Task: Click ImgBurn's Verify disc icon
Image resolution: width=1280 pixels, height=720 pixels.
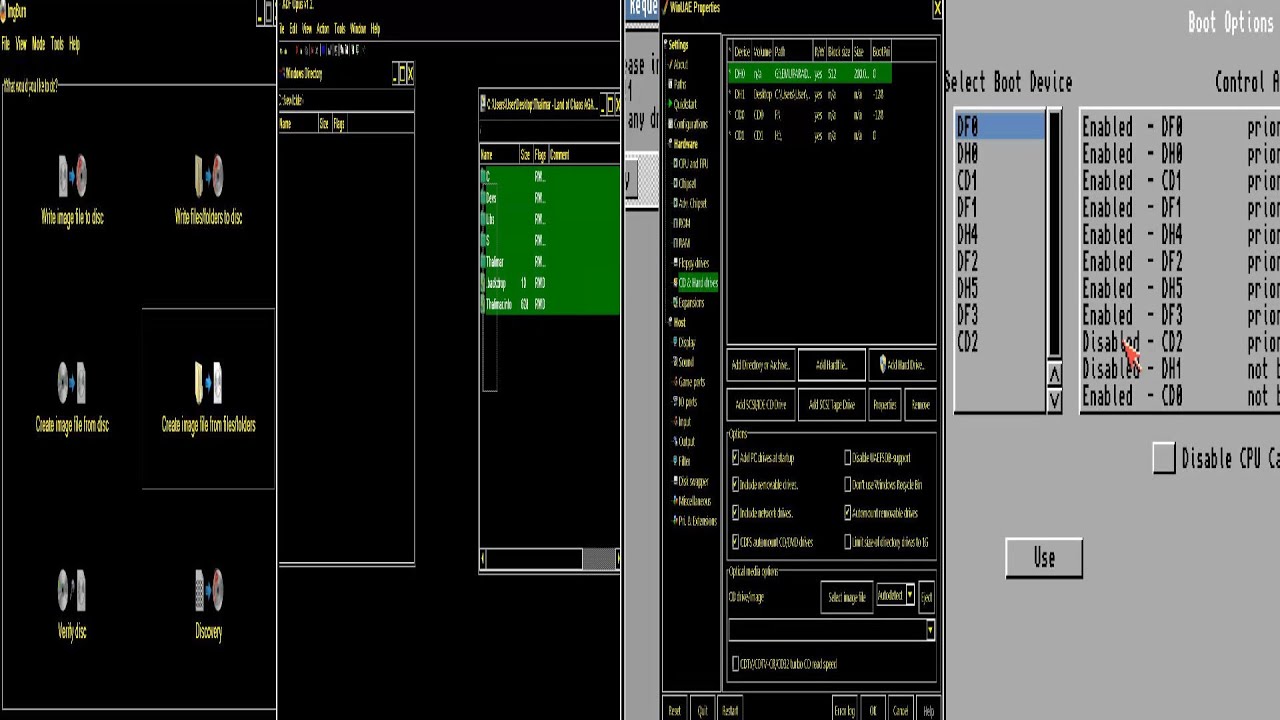Action: tap(72, 591)
